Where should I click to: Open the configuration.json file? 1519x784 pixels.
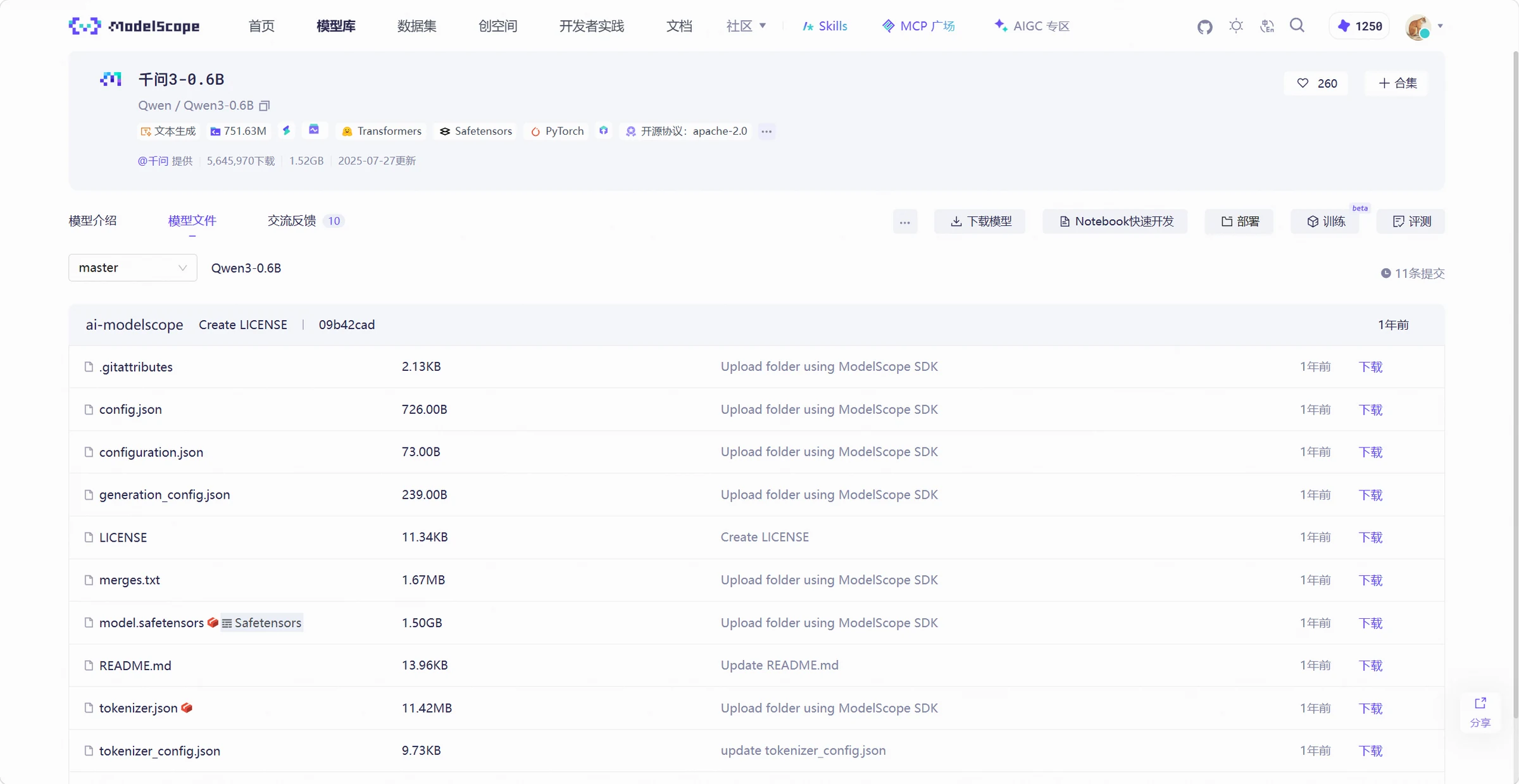[151, 452]
